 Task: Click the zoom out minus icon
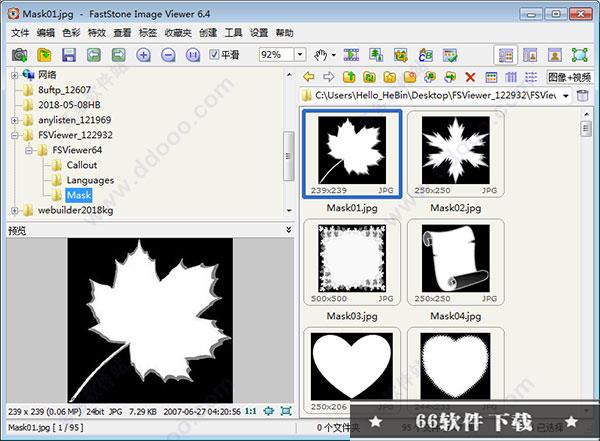click(x=168, y=55)
